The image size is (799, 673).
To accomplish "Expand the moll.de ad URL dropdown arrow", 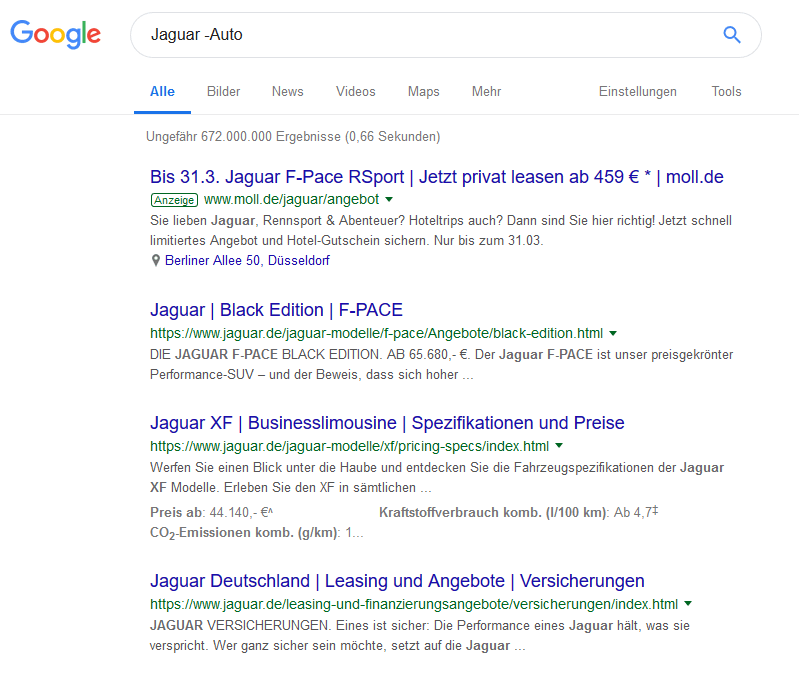I will (389, 199).
